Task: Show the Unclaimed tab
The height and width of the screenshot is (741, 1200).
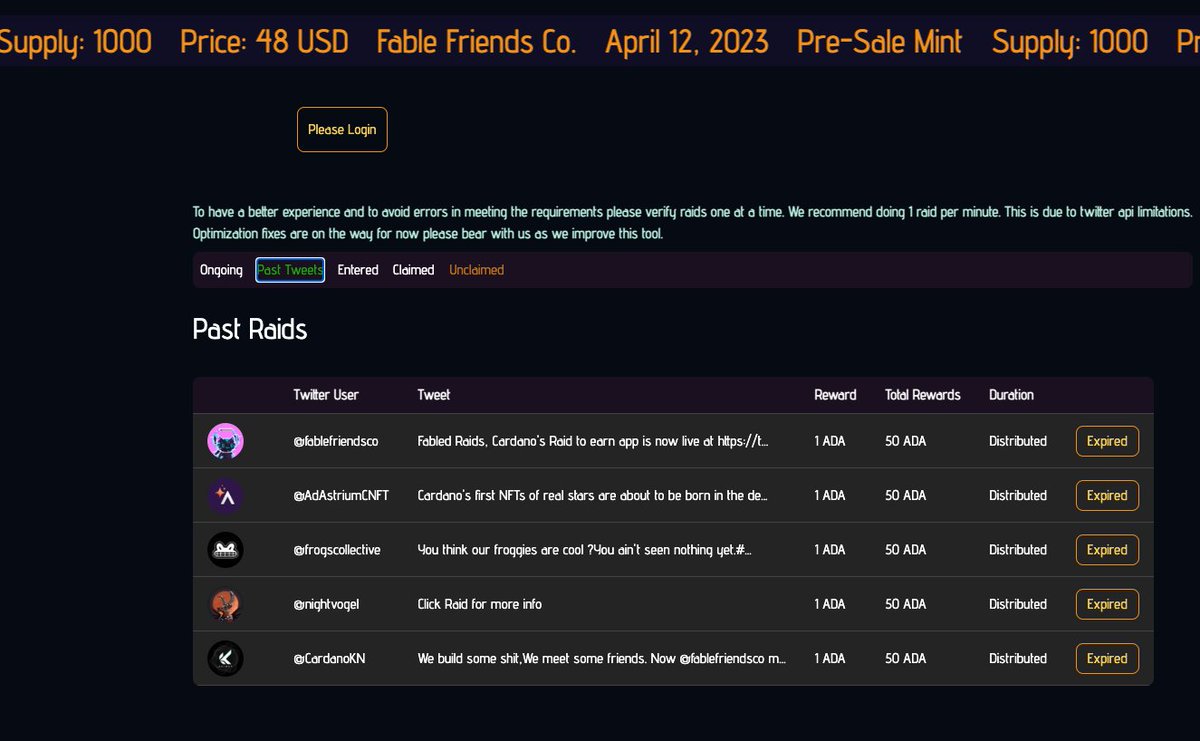Action: coord(476,270)
